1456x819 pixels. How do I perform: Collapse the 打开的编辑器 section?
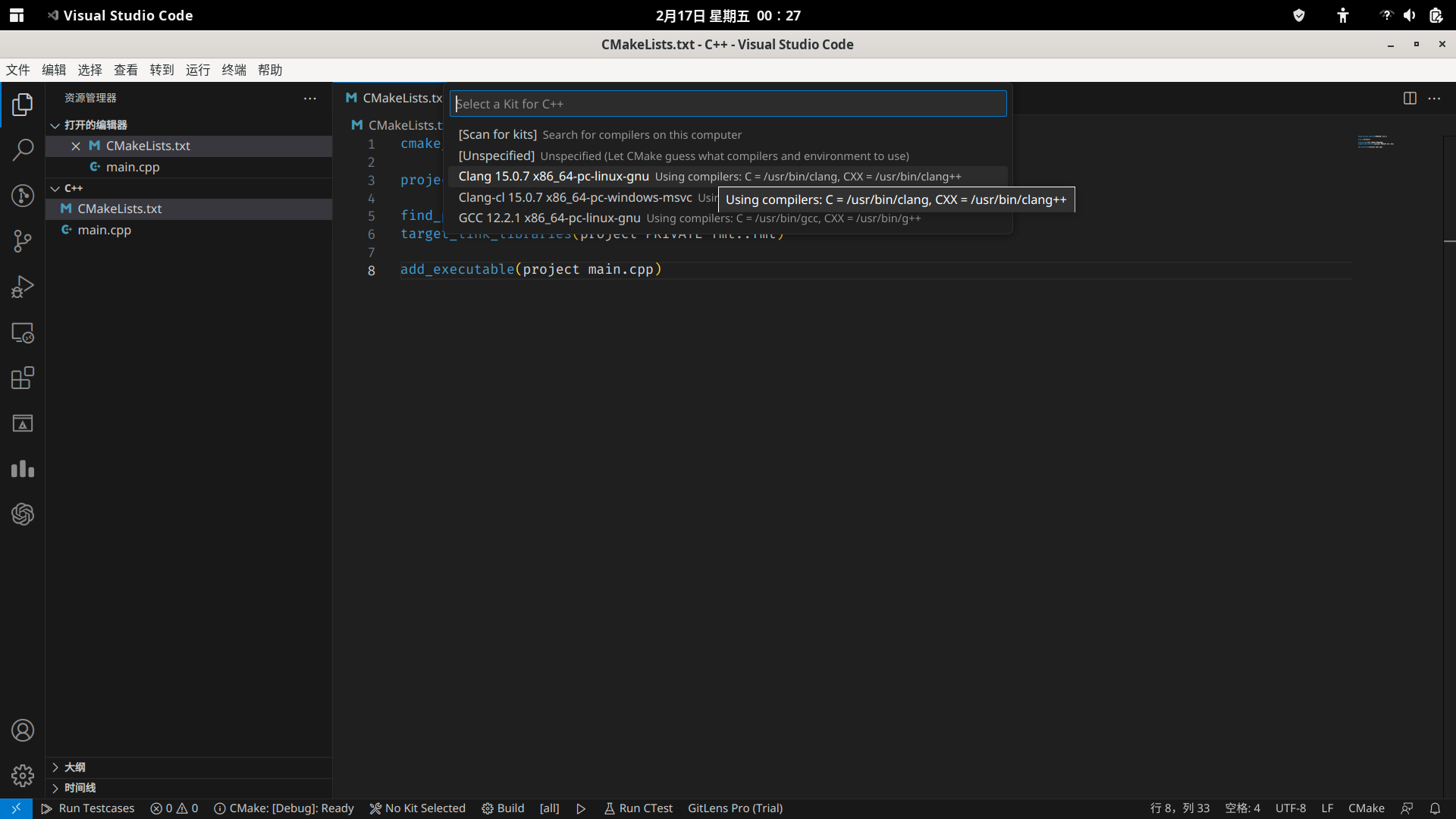click(189, 125)
